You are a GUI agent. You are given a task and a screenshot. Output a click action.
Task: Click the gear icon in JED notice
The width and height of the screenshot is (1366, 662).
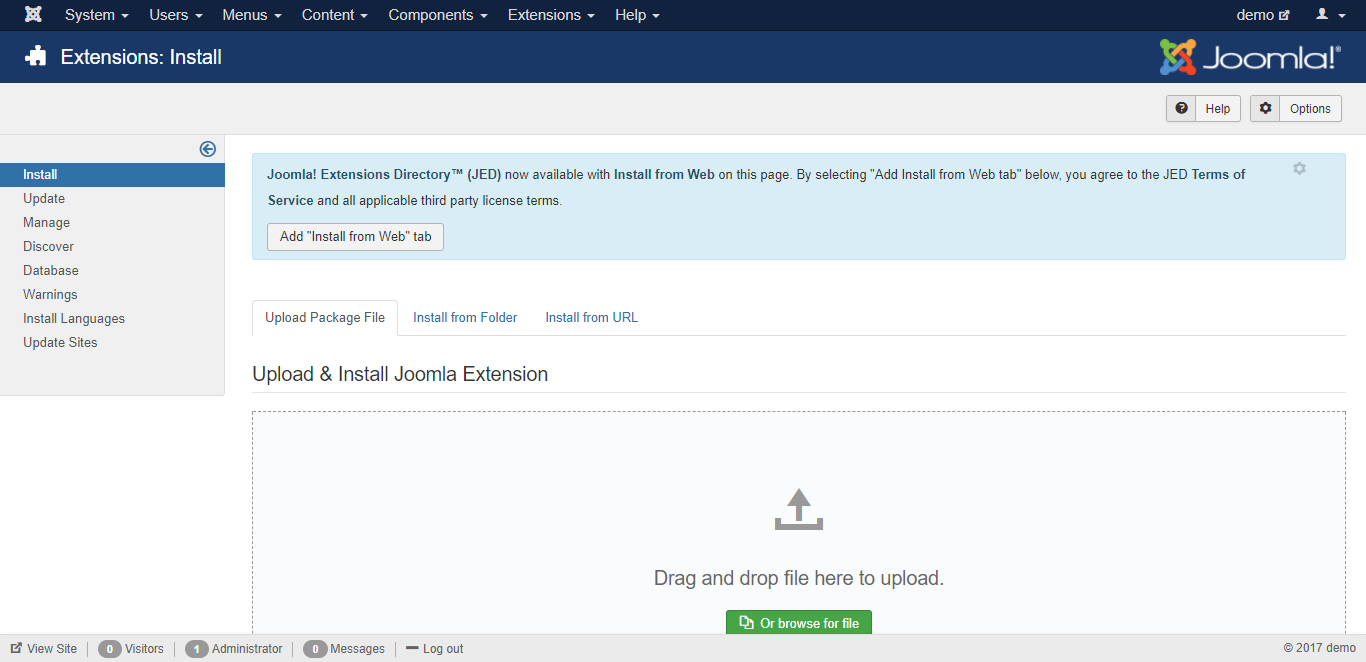pos(1299,168)
